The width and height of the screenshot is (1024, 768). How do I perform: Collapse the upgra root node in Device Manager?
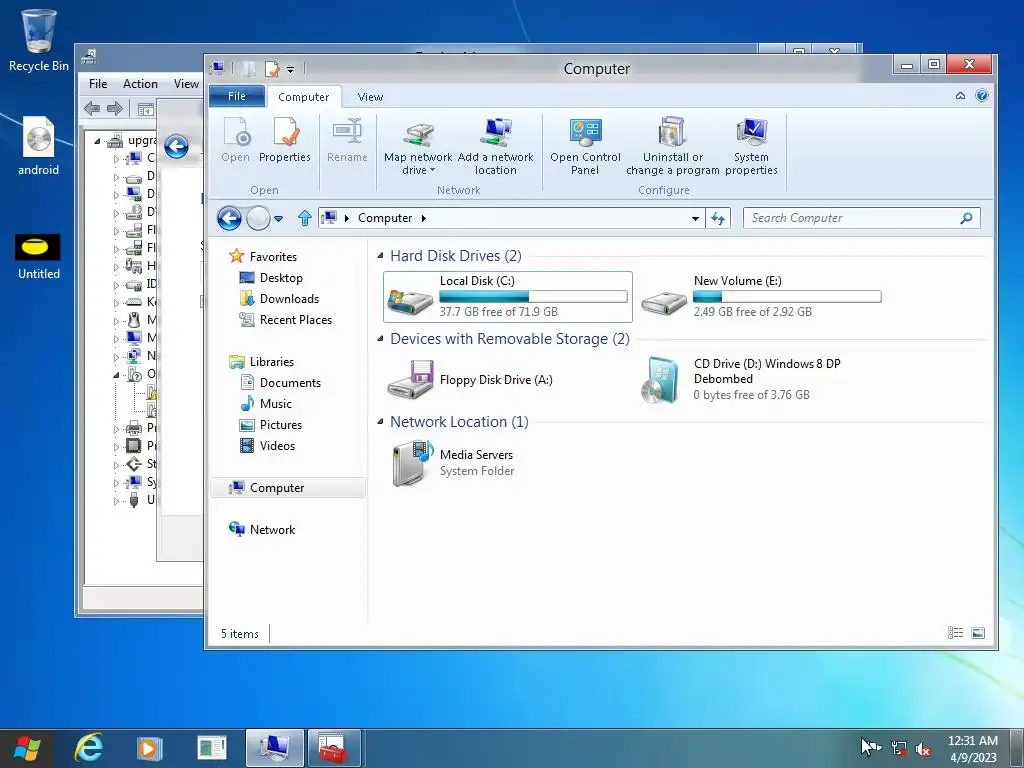click(x=97, y=141)
